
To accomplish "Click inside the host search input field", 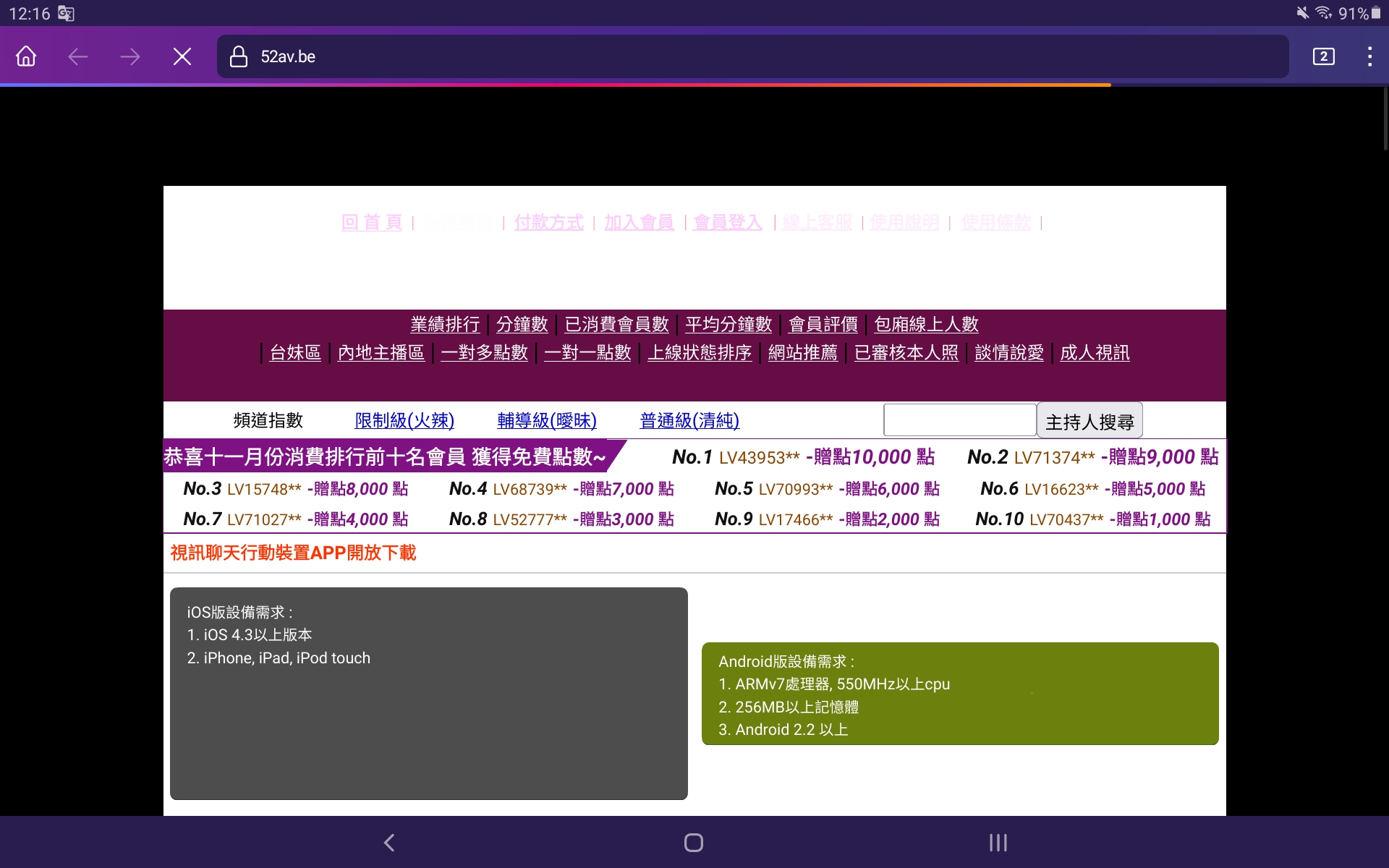I will pos(959,420).
